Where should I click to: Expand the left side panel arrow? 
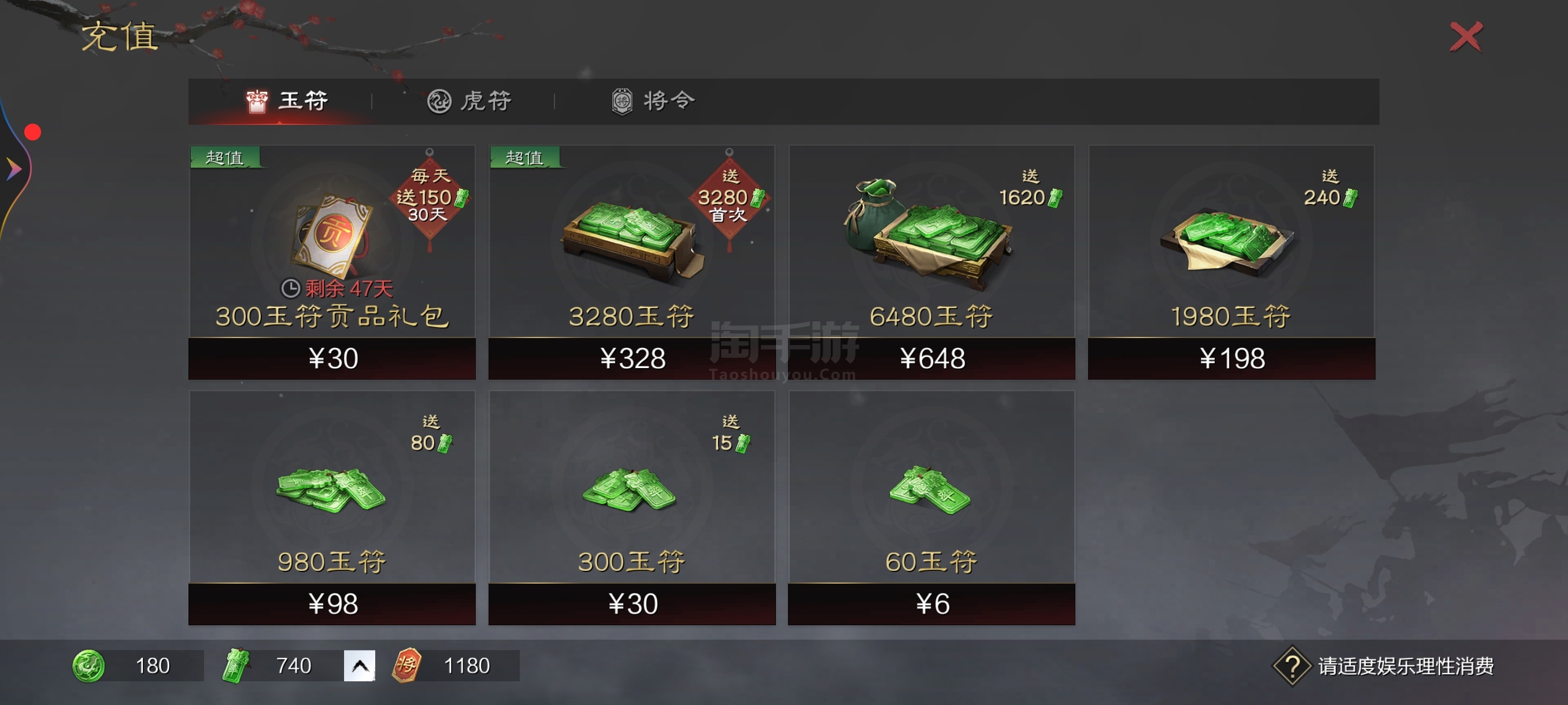13,169
